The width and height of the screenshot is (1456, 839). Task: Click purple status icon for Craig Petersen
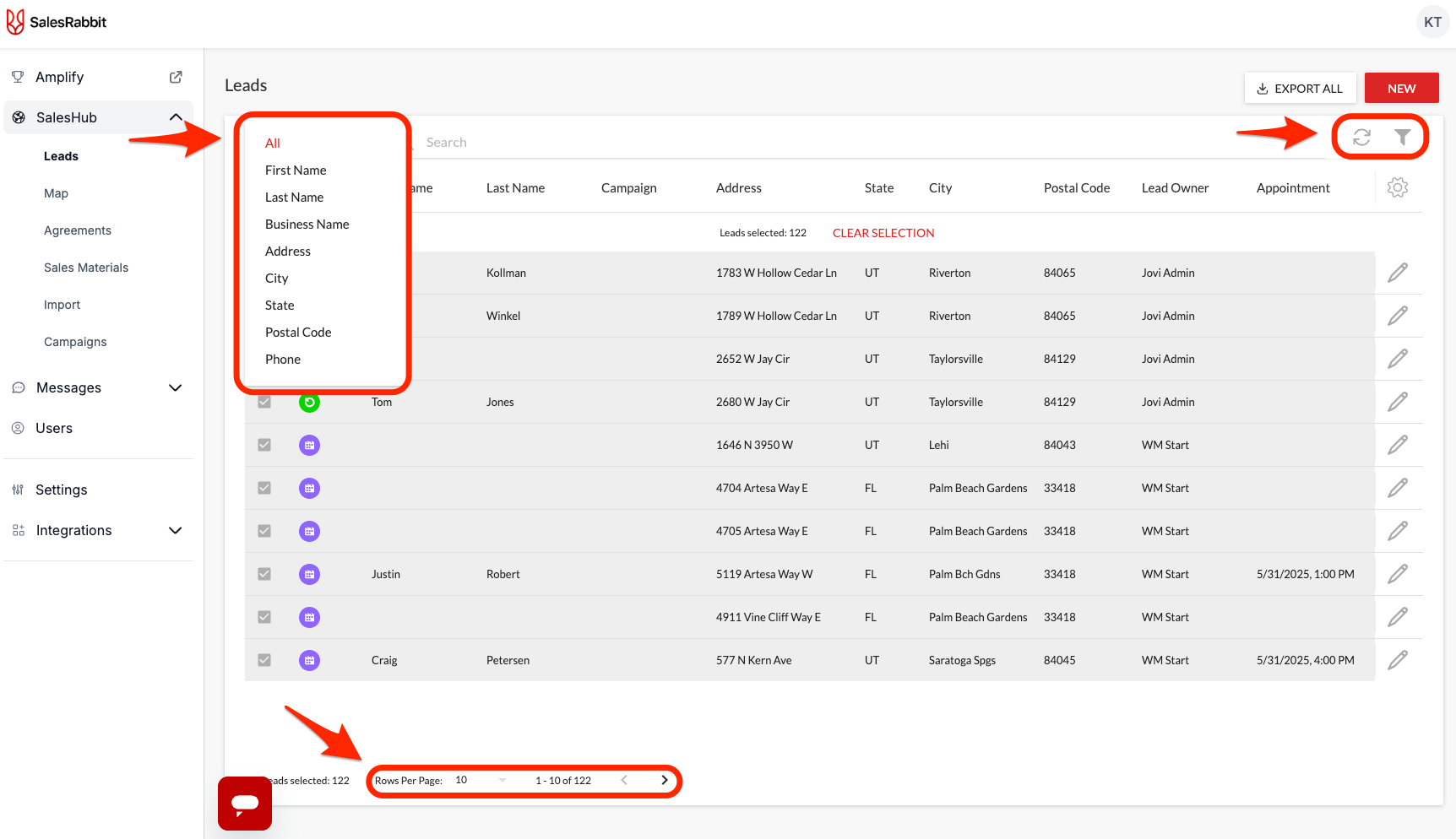click(309, 660)
